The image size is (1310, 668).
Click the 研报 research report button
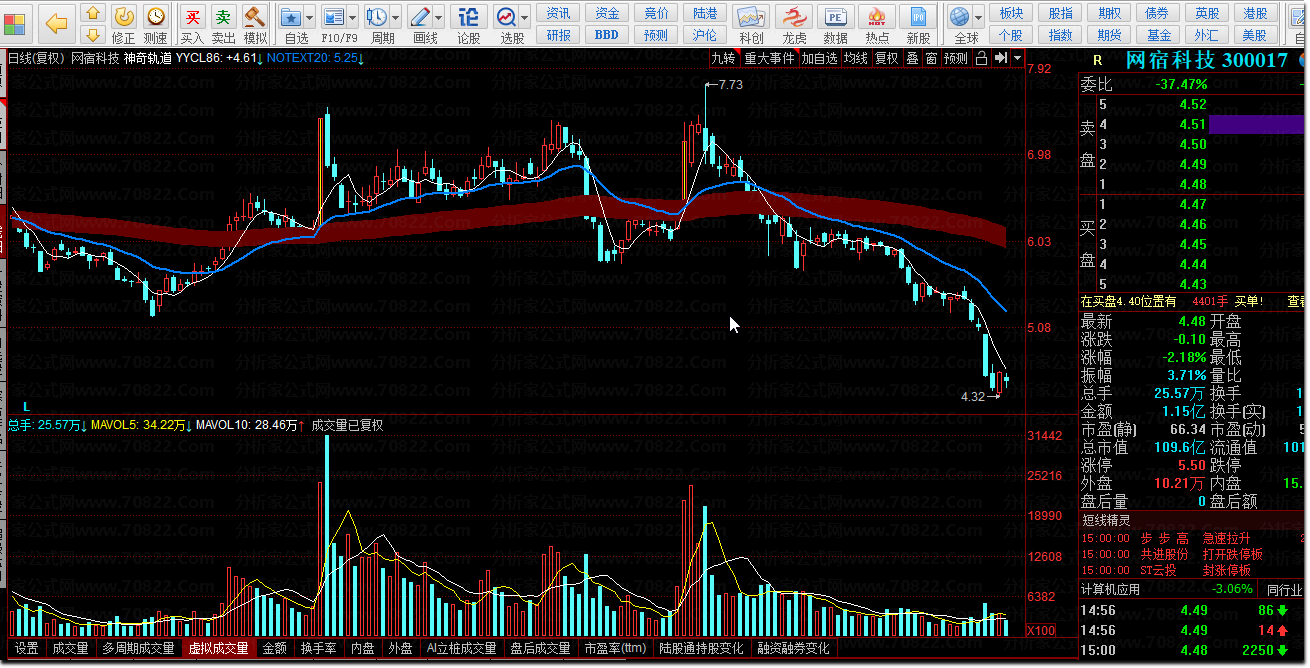(x=559, y=35)
